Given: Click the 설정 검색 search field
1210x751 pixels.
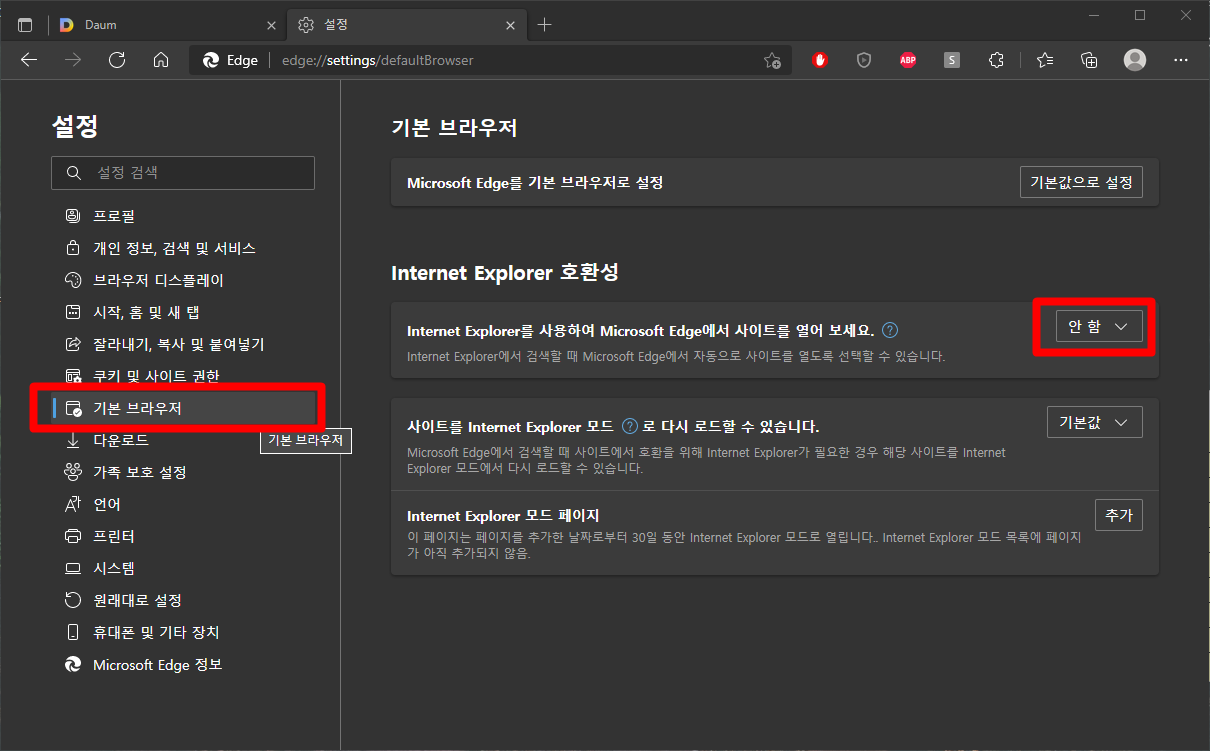Looking at the screenshot, I should coord(183,173).
